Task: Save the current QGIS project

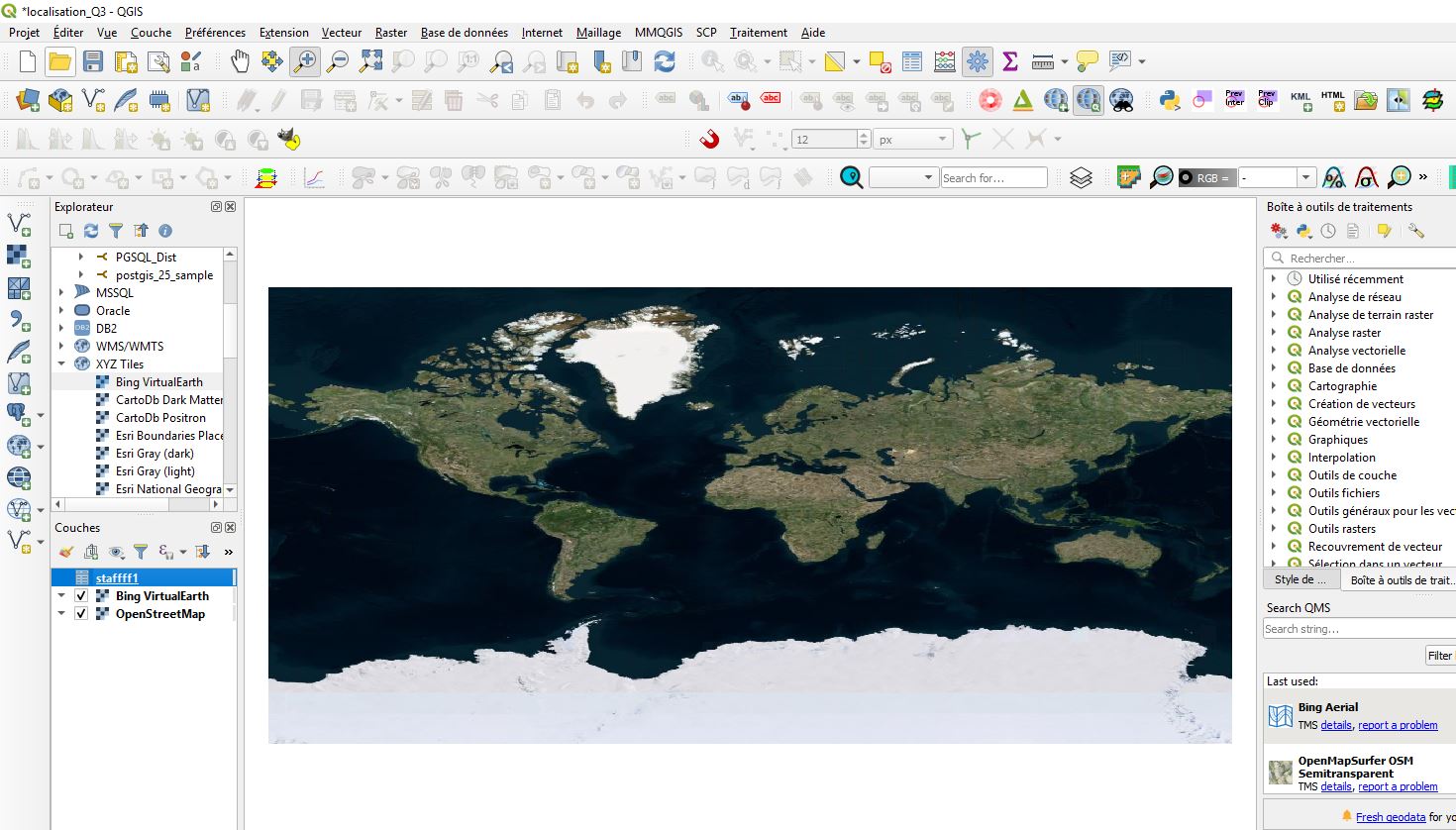Action: click(x=92, y=60)
